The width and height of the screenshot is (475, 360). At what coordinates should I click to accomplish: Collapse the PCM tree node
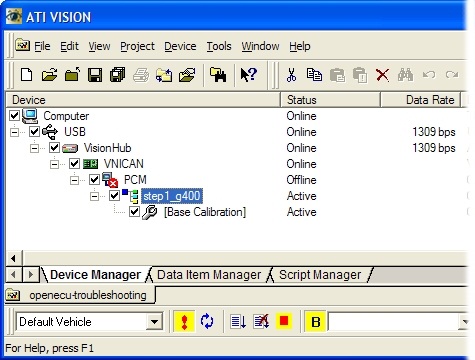[x=74, y=180]
